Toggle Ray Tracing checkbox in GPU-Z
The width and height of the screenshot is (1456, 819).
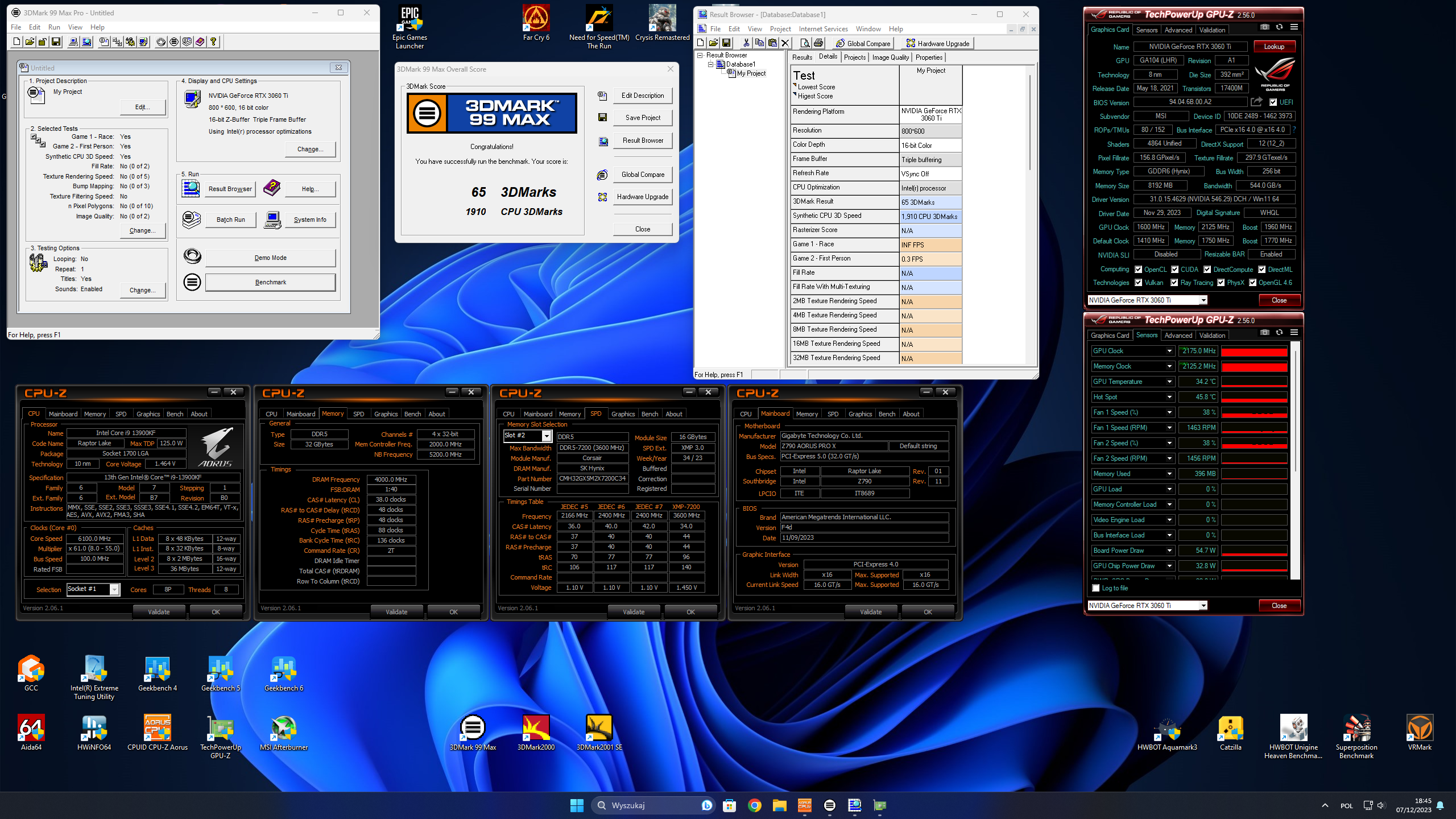[x=1174, y=283]
